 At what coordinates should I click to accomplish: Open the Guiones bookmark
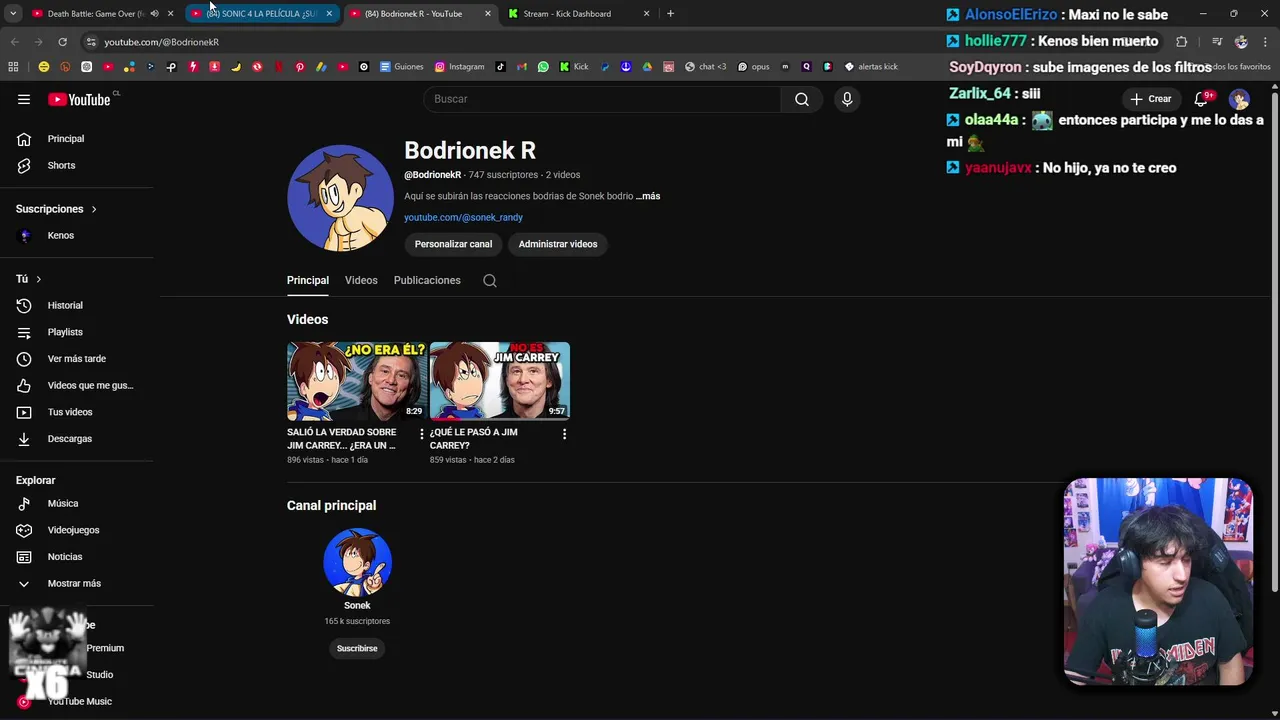pos(402,67)
